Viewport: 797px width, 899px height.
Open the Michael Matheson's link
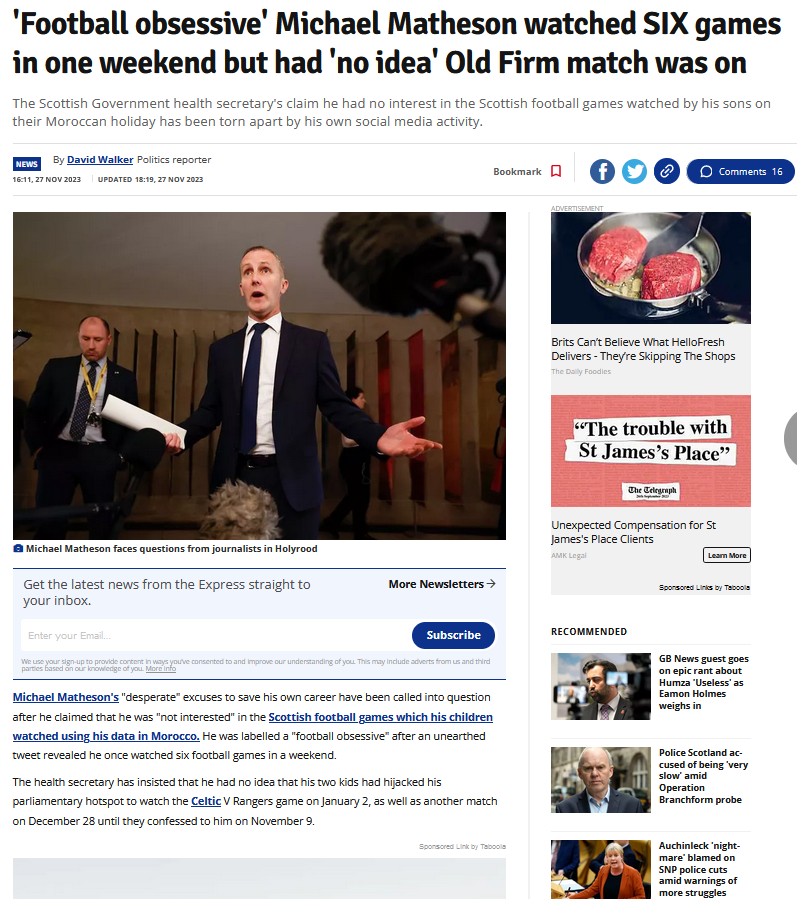[66, 697]
